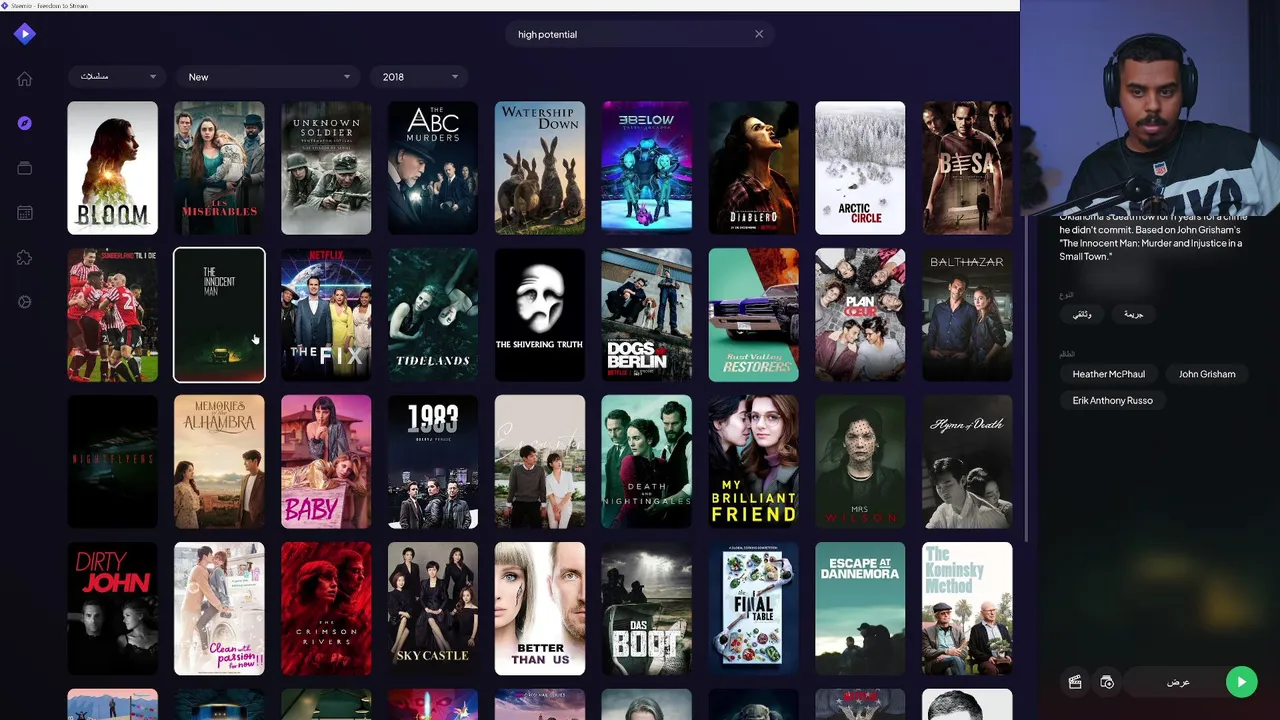The width and height of the screenshot is (1280, 720).
Task: Open cast member John Grisham
Action: pyautogui.click(x=1207, y=374)
